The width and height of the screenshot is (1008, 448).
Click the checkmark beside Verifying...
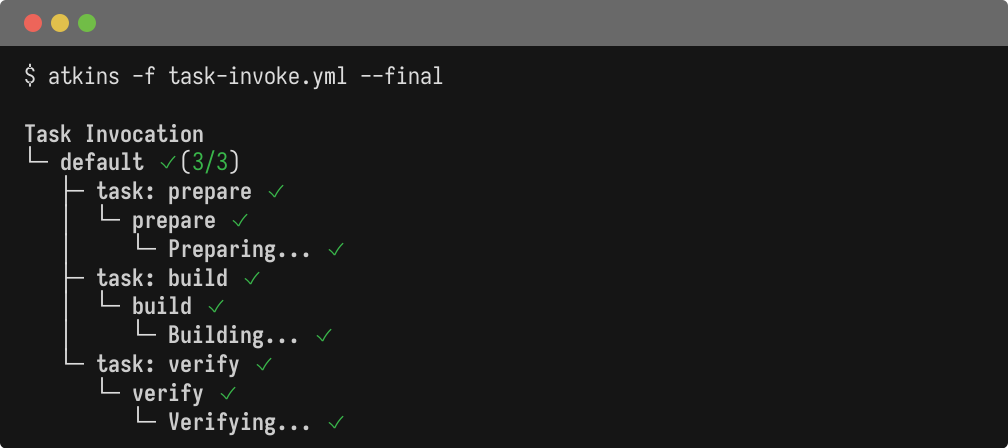coord(336,423)
